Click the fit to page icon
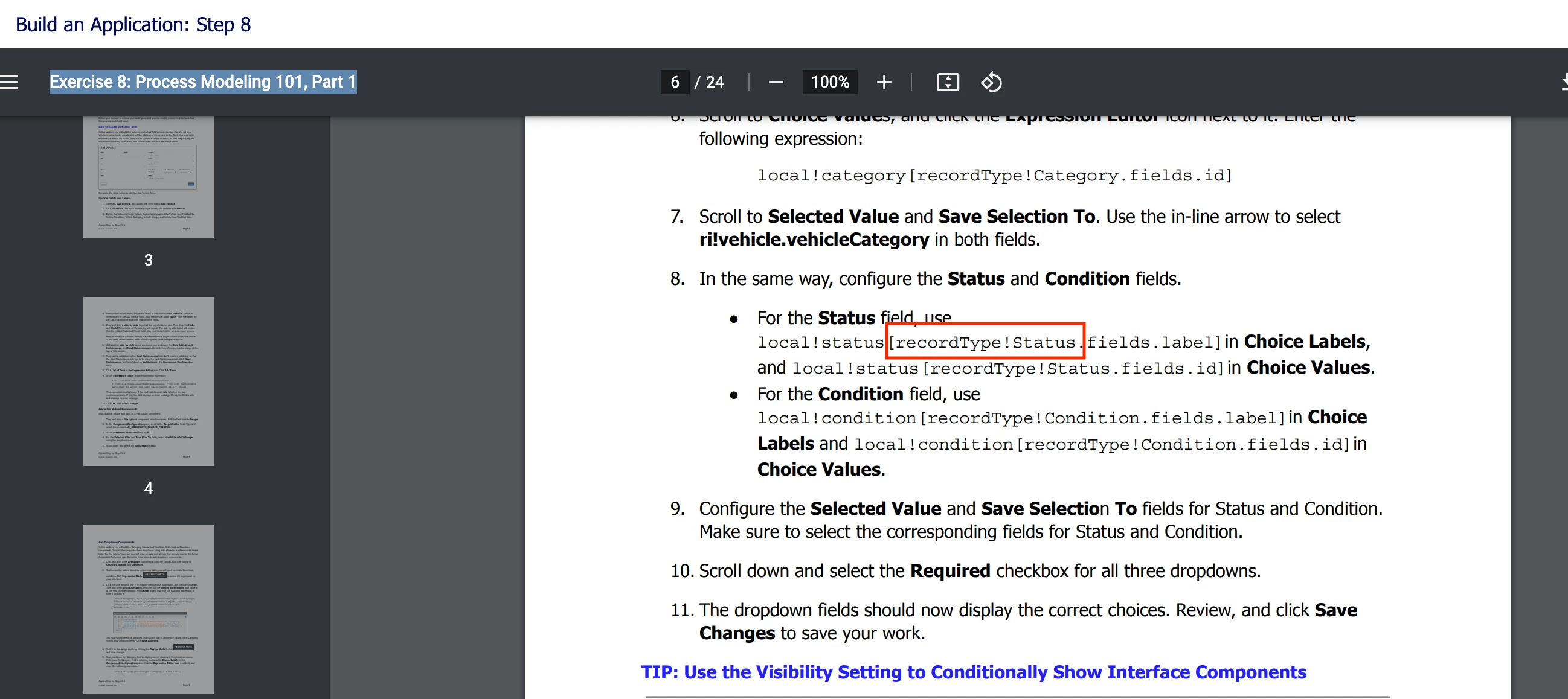 pos(948,82)
